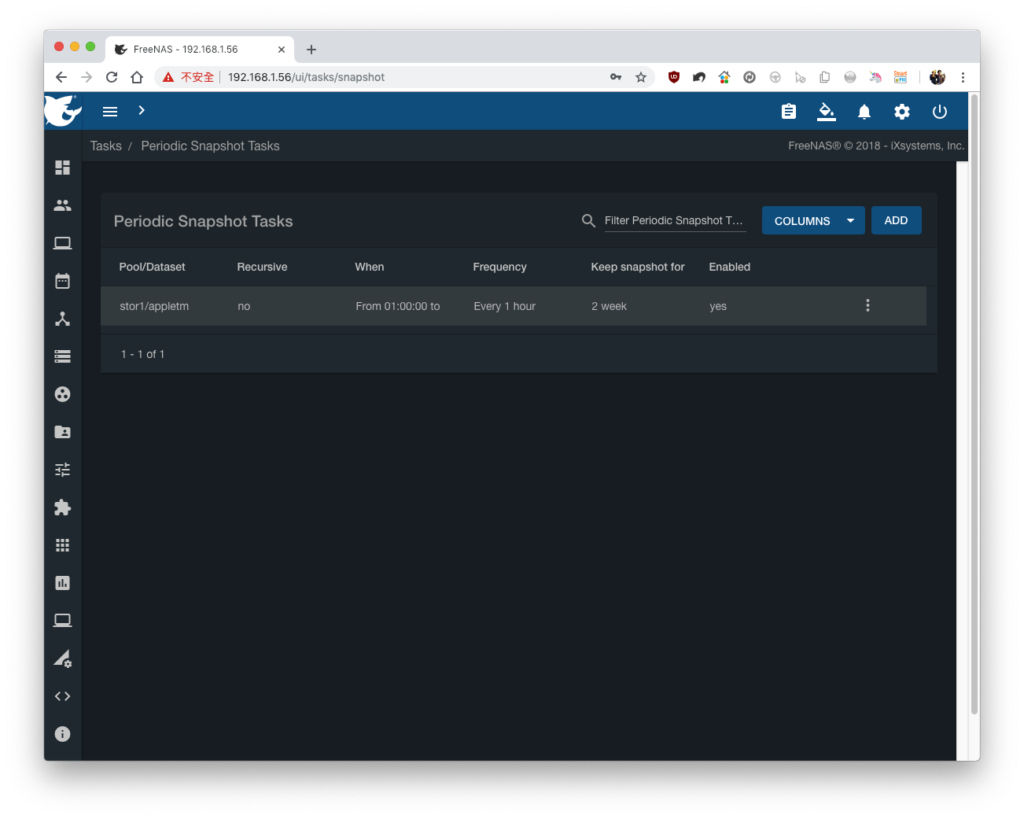The width and height of the screenshot is (1024, 819).
Task: Click the browser address bar URL
Action: pos(306,77)
